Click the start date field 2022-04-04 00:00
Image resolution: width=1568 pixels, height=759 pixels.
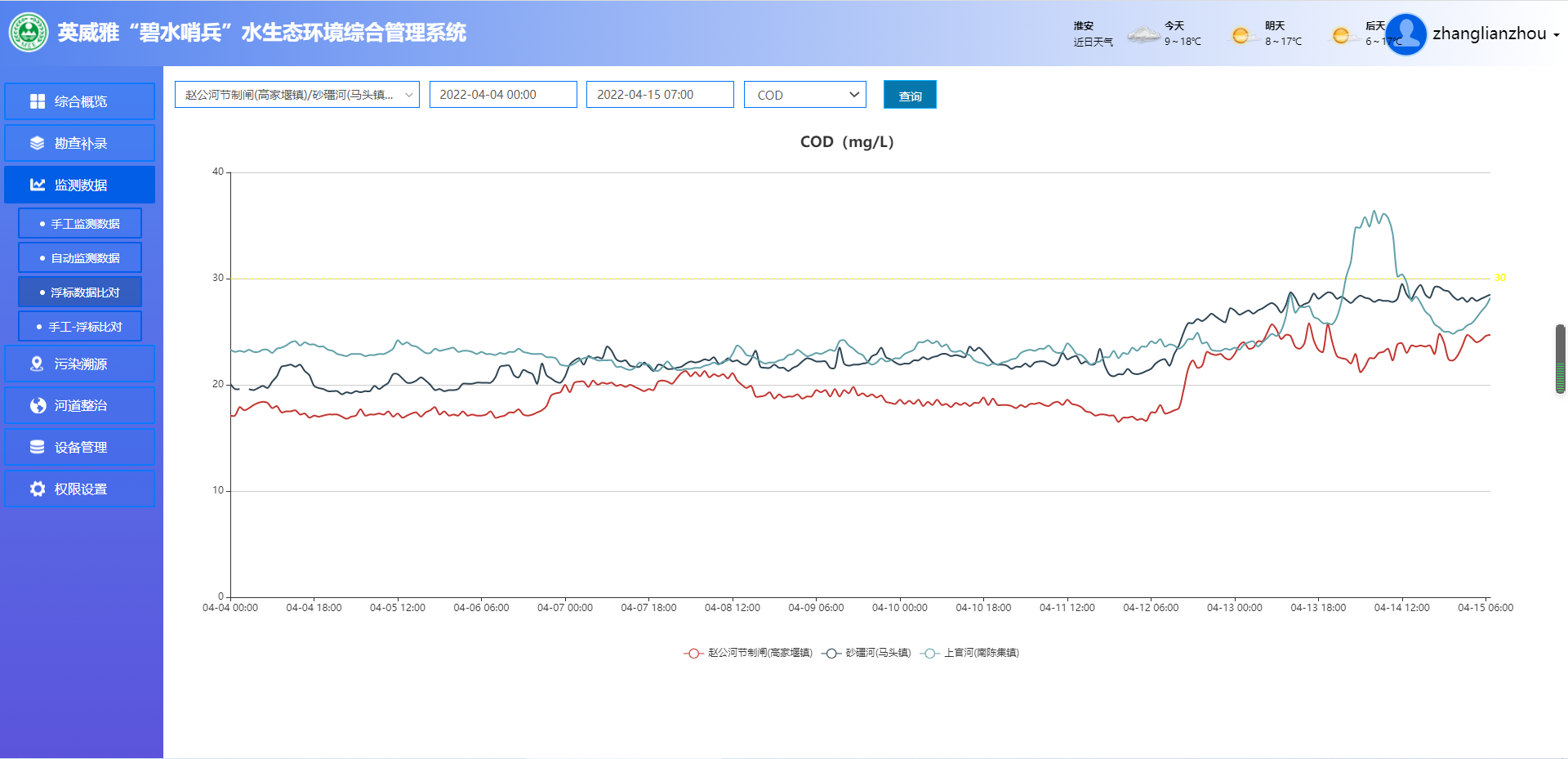tap(503, 95)
